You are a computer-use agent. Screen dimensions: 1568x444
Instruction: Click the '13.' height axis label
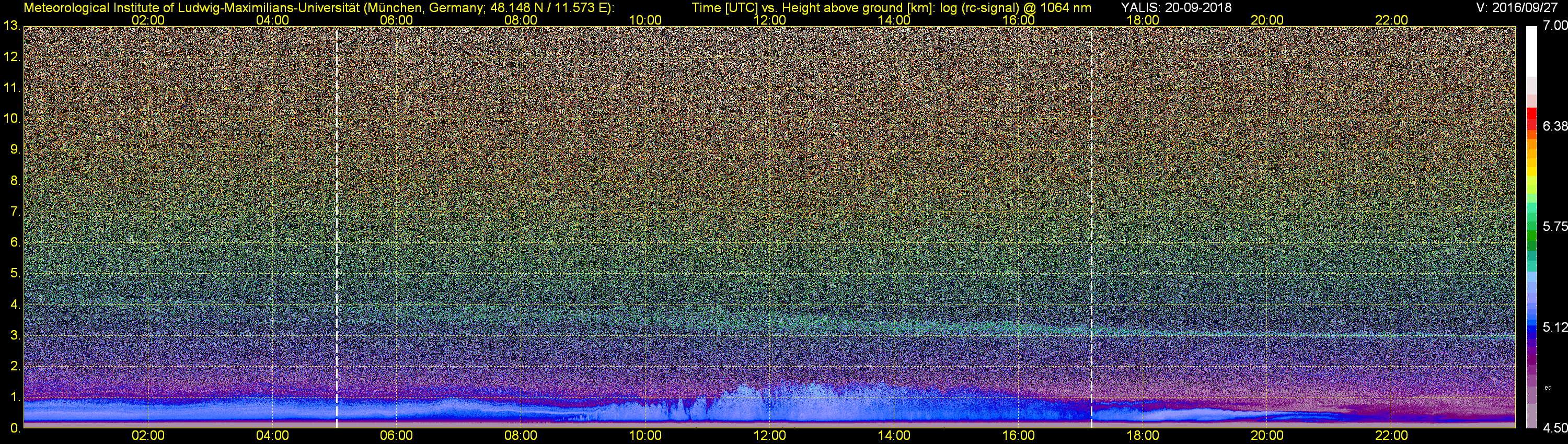pyautogui.click(x=11, y=26)
